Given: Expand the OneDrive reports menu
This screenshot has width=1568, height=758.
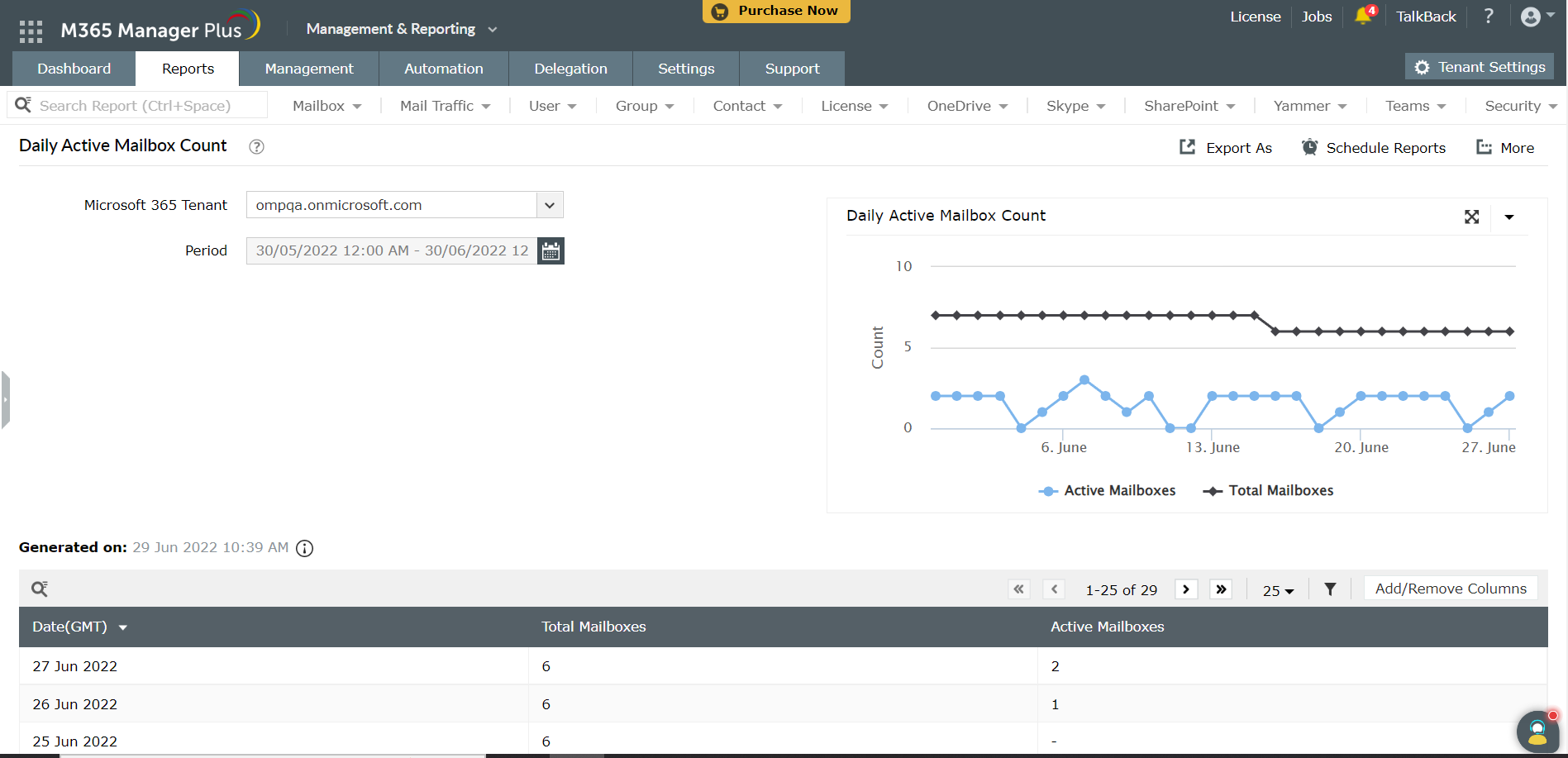Looking at the screenshot, I should 968,106.
